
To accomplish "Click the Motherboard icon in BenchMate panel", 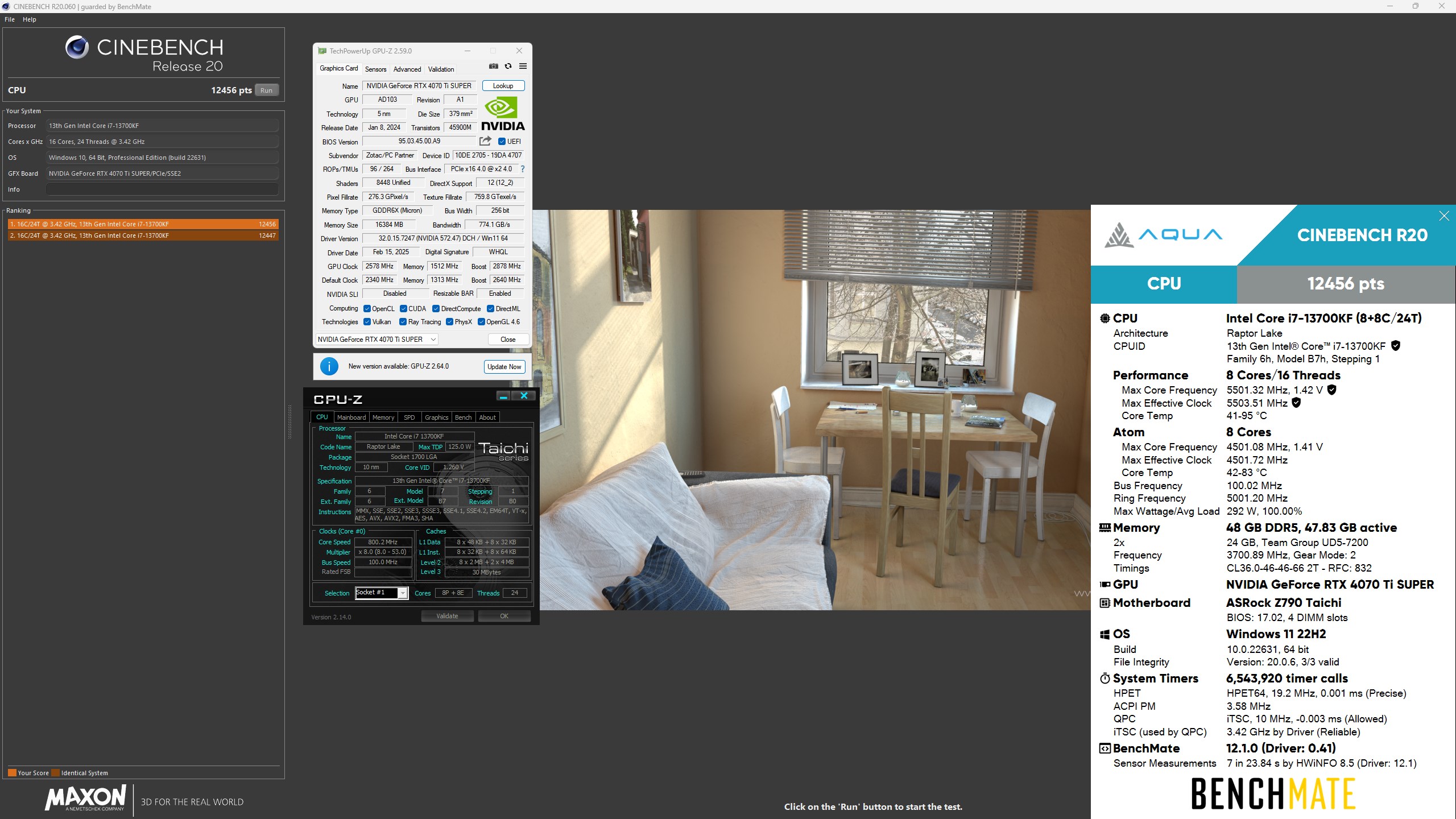I will tap(1105, 603).
